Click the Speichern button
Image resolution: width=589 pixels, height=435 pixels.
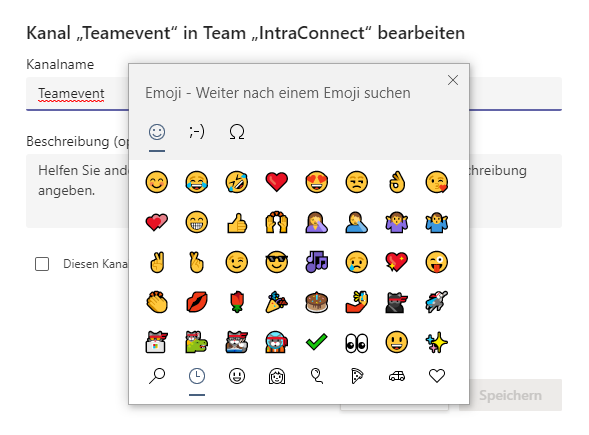point(510,395)
